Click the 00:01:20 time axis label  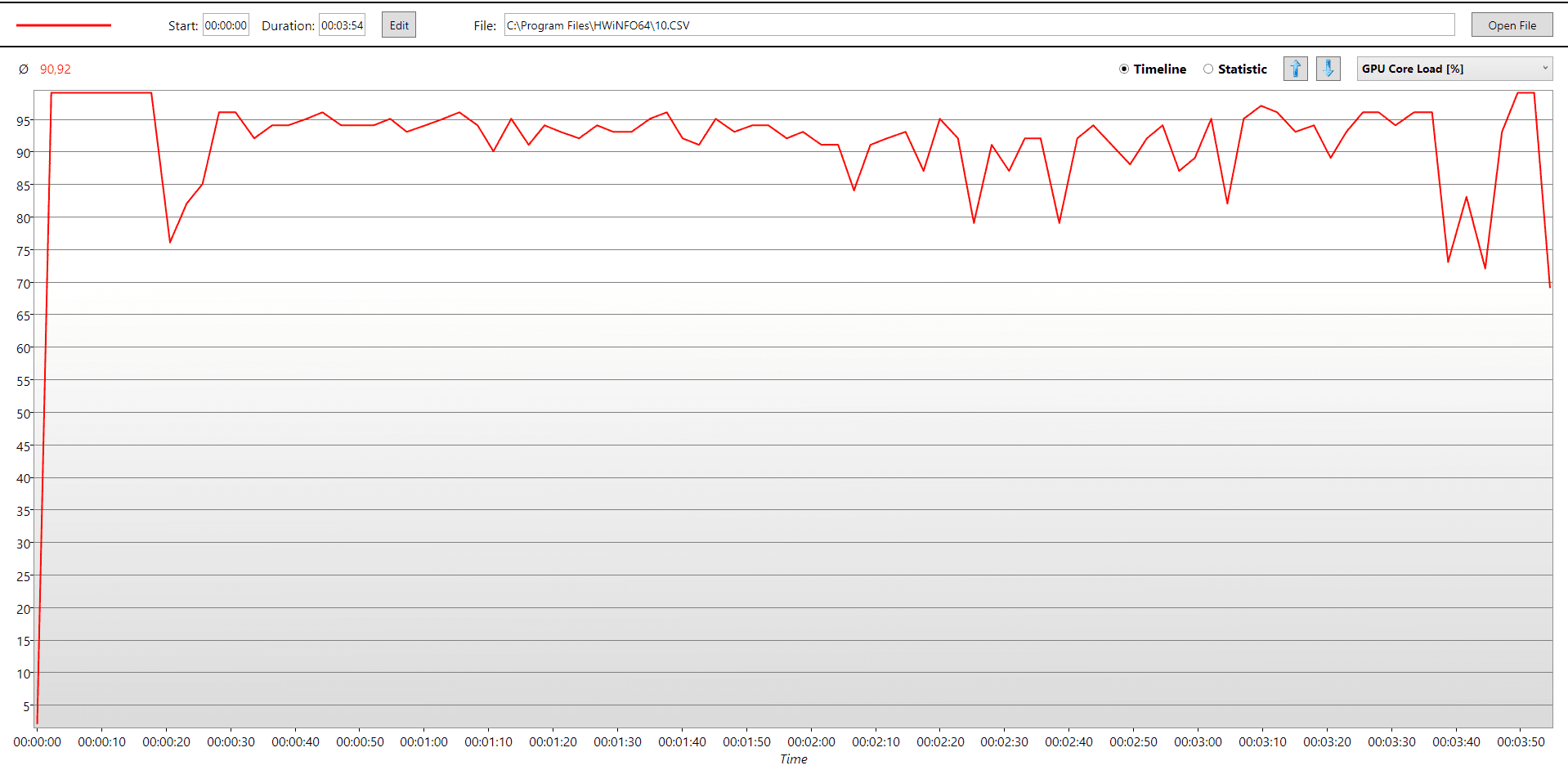553,742
